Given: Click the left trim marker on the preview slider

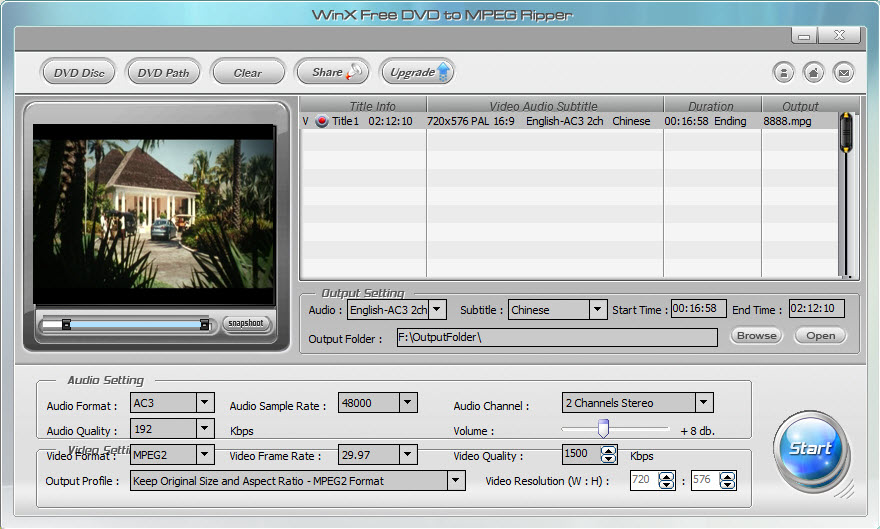Looking at the screenshot, I should point(66,324).
